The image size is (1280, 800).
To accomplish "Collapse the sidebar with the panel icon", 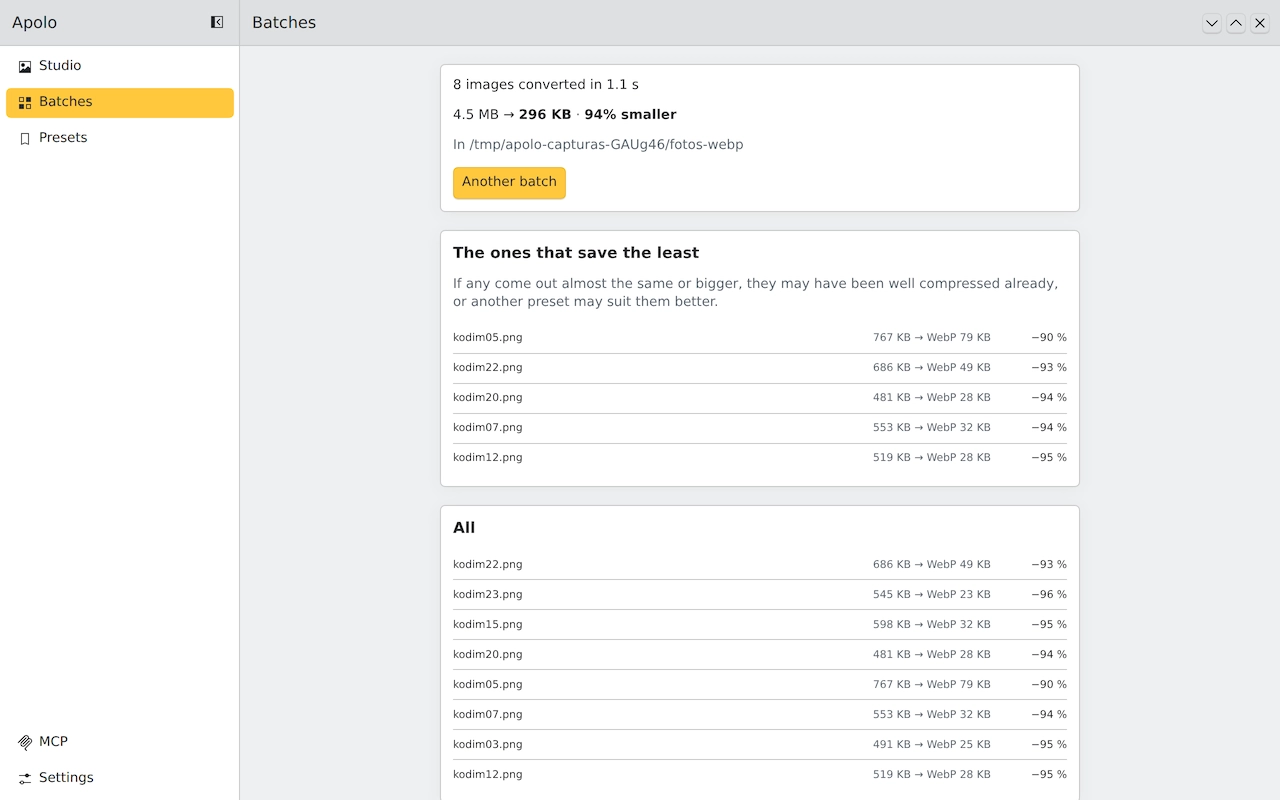I will point(217,22).
